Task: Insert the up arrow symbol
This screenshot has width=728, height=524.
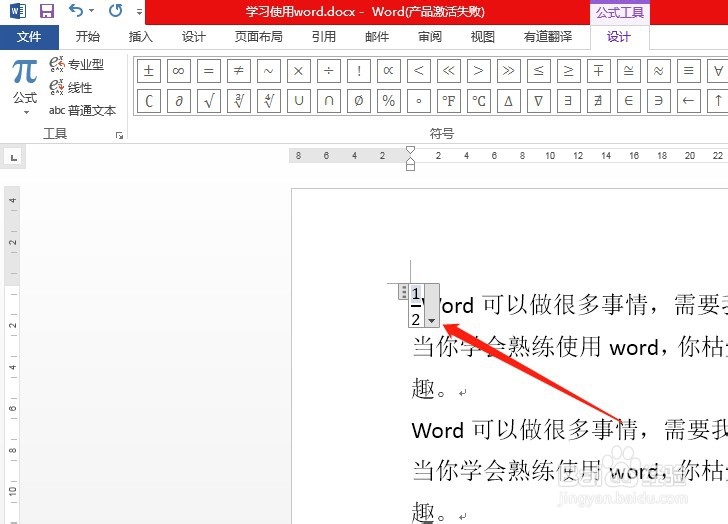Action: [x=718, y=101]
